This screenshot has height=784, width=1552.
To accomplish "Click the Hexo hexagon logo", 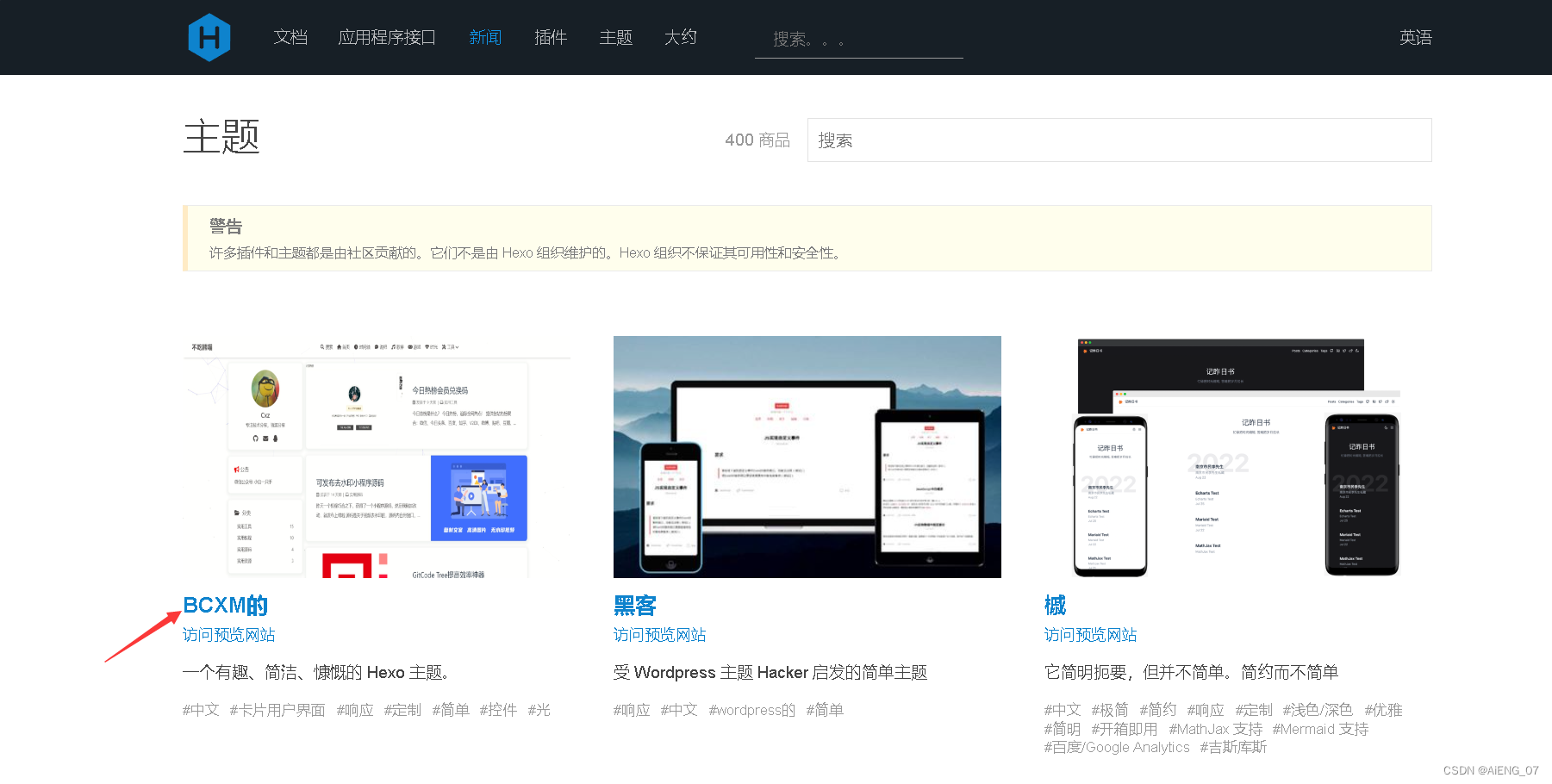I will pos(209,37).
